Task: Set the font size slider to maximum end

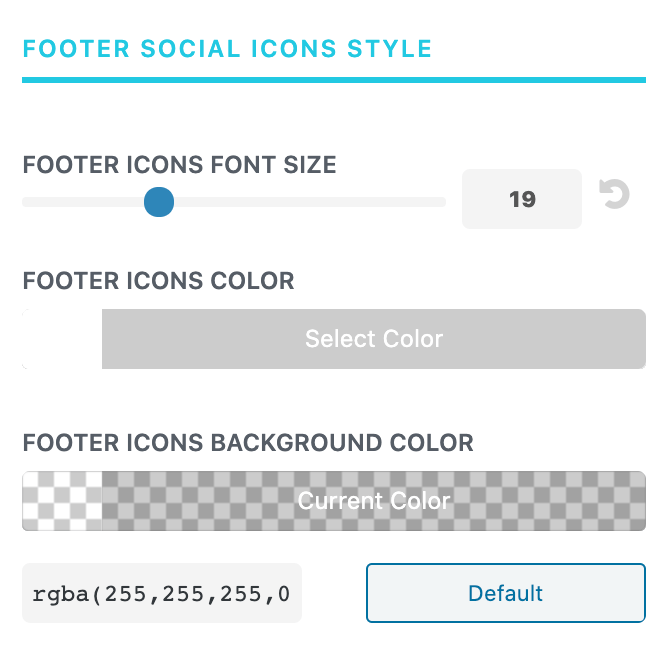Action: (x=442, y=202)
